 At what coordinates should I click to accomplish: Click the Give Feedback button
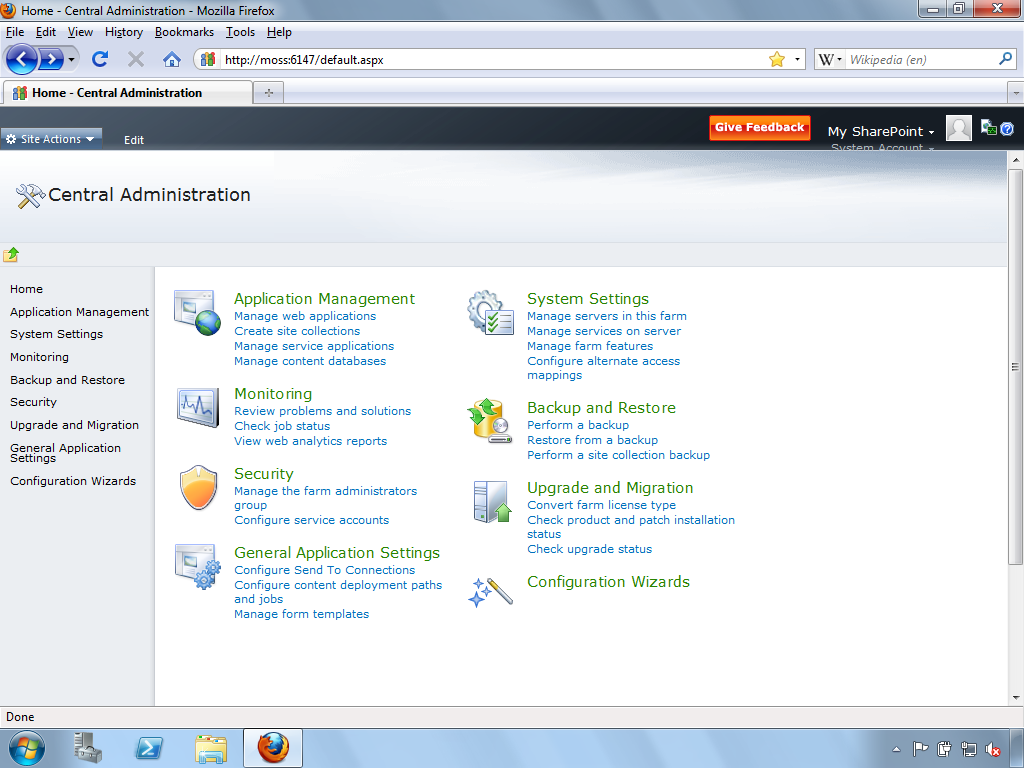(759, 128)
